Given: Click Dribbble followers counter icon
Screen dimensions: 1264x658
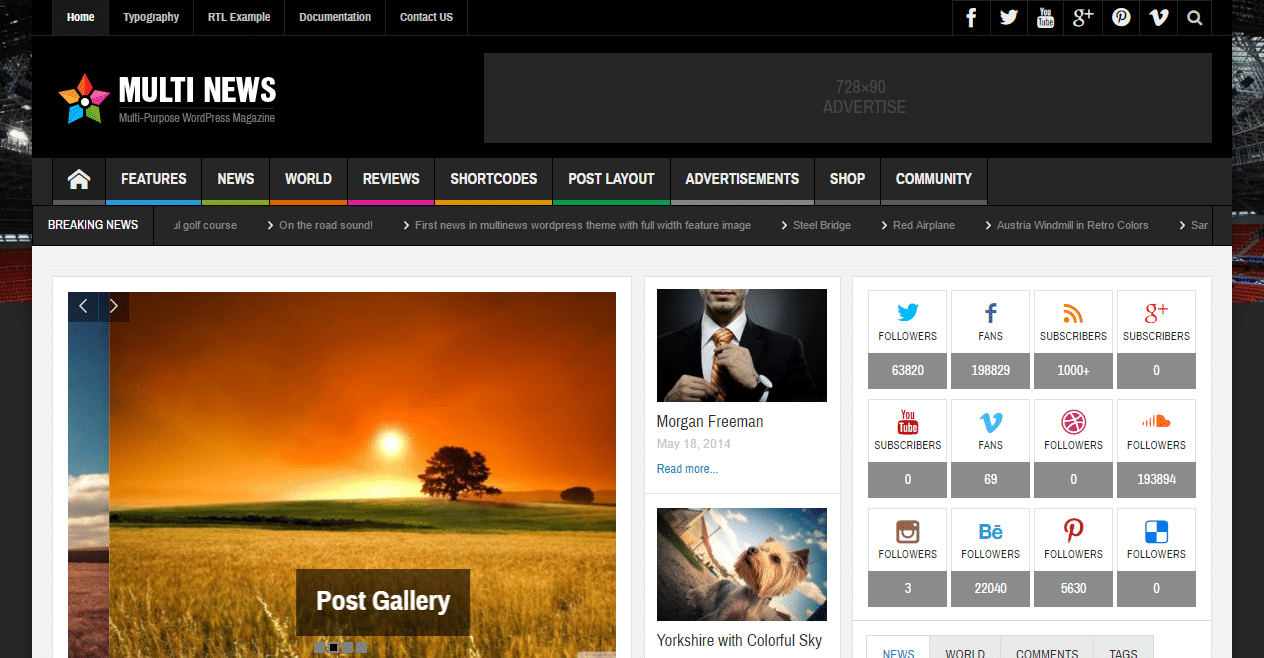Looking at the screenshot, I should [1073, 421].
